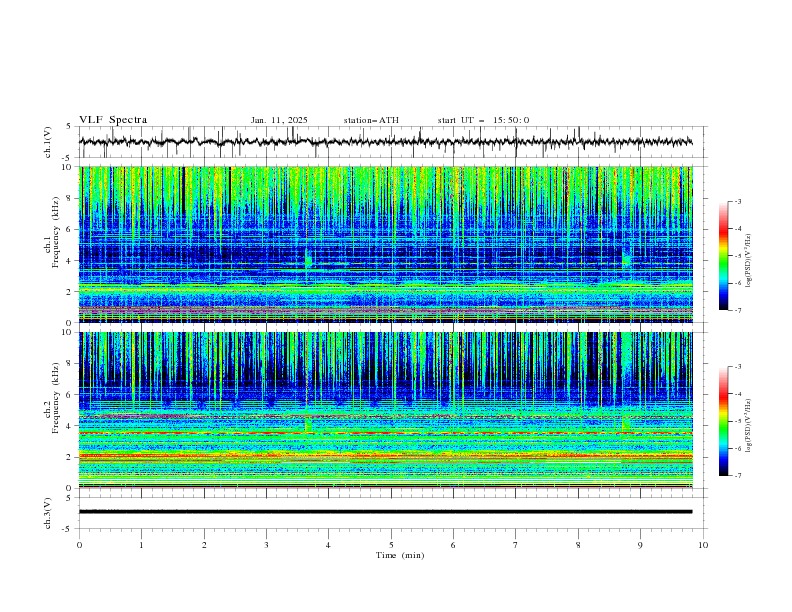Click the ch.1 waveform trace plot
This screenshot has width=792, height=612.
click(x=386, y=142)
